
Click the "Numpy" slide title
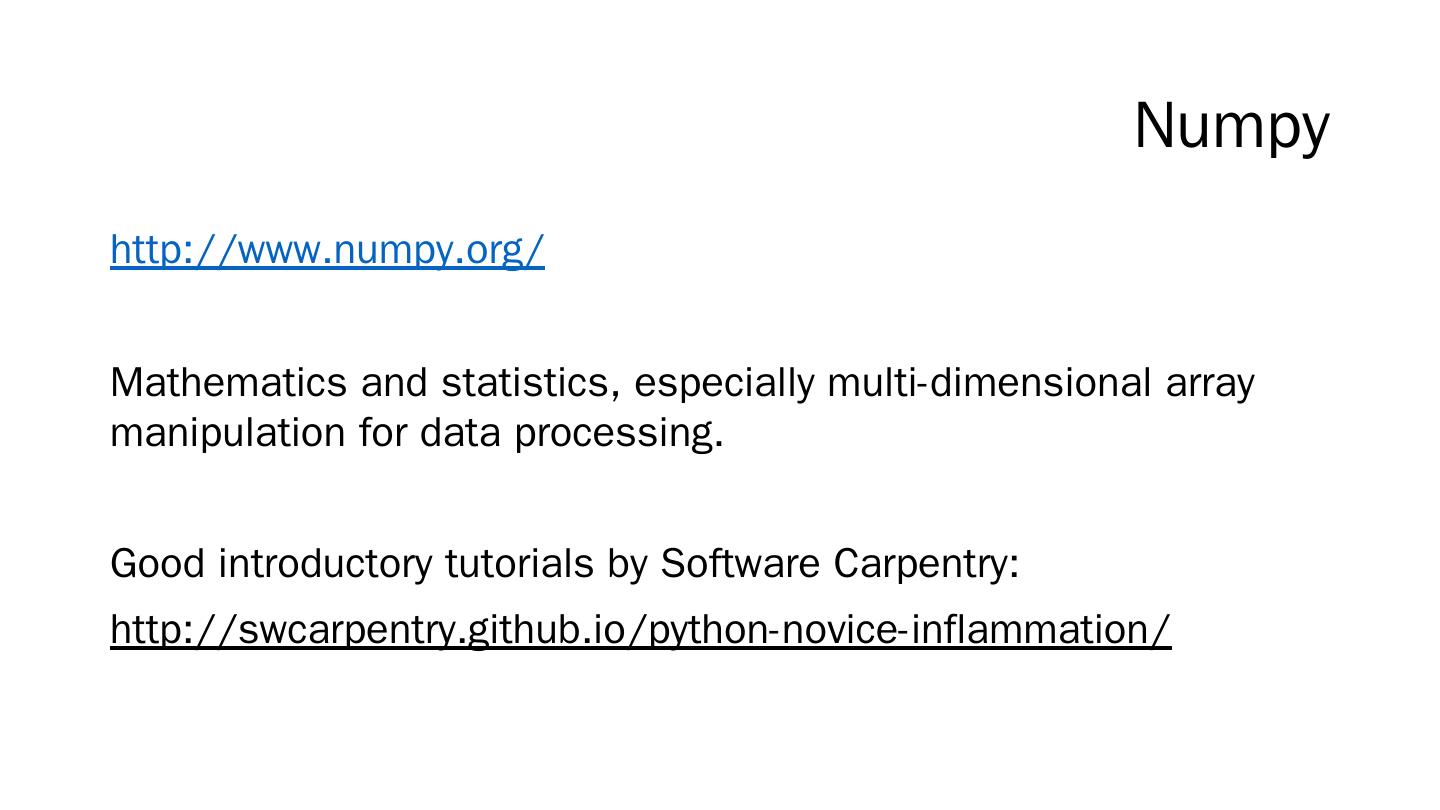pyautogui.click(x=1231, y=127)
